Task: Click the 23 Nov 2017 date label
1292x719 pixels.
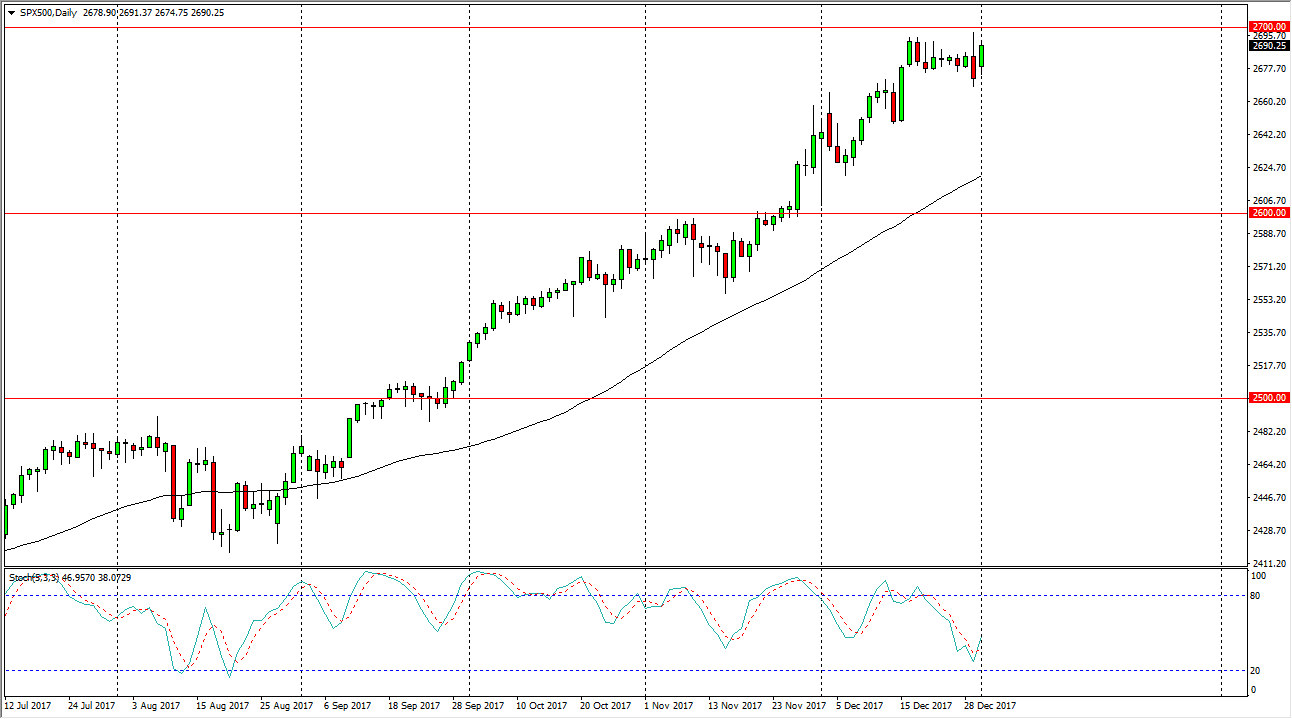Action: (797, 706)
